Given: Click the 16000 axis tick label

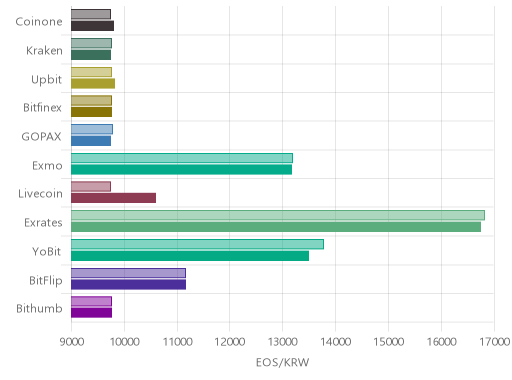Looking at the screenshot, I should 442,342.
